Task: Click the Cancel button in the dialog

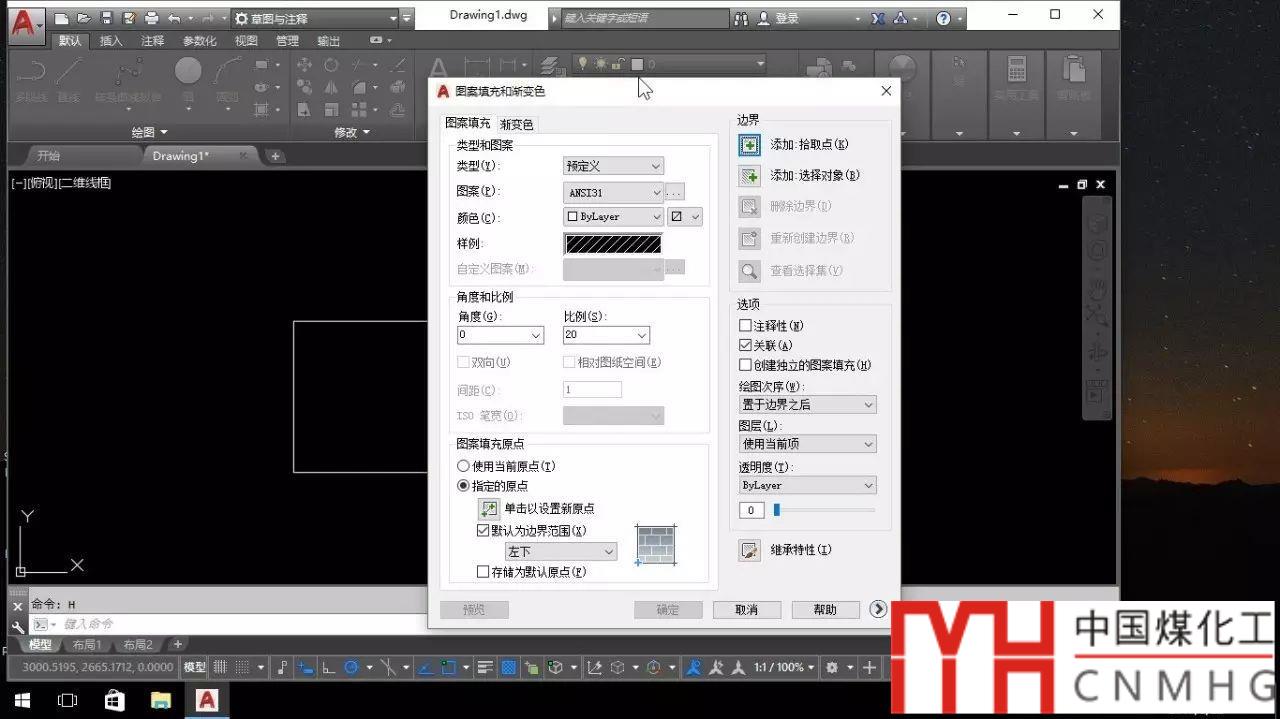Action: [746, 610]
